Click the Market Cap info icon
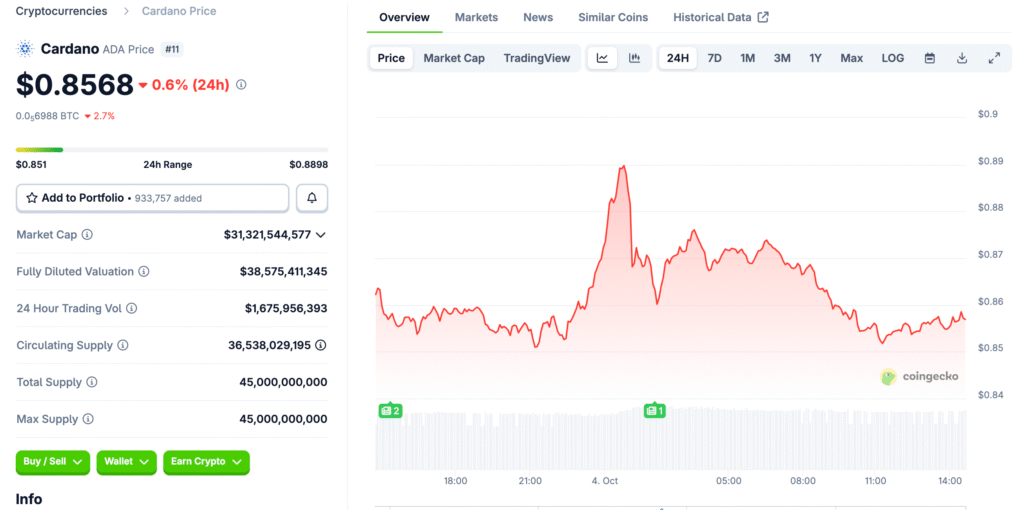 [87, 235]
